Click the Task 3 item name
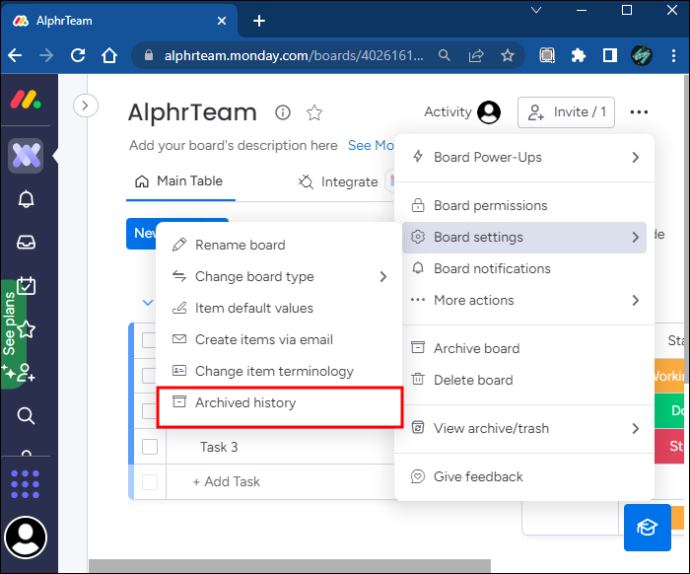The height and width of the screenshot is (574, 690). [x=219, y=447]
